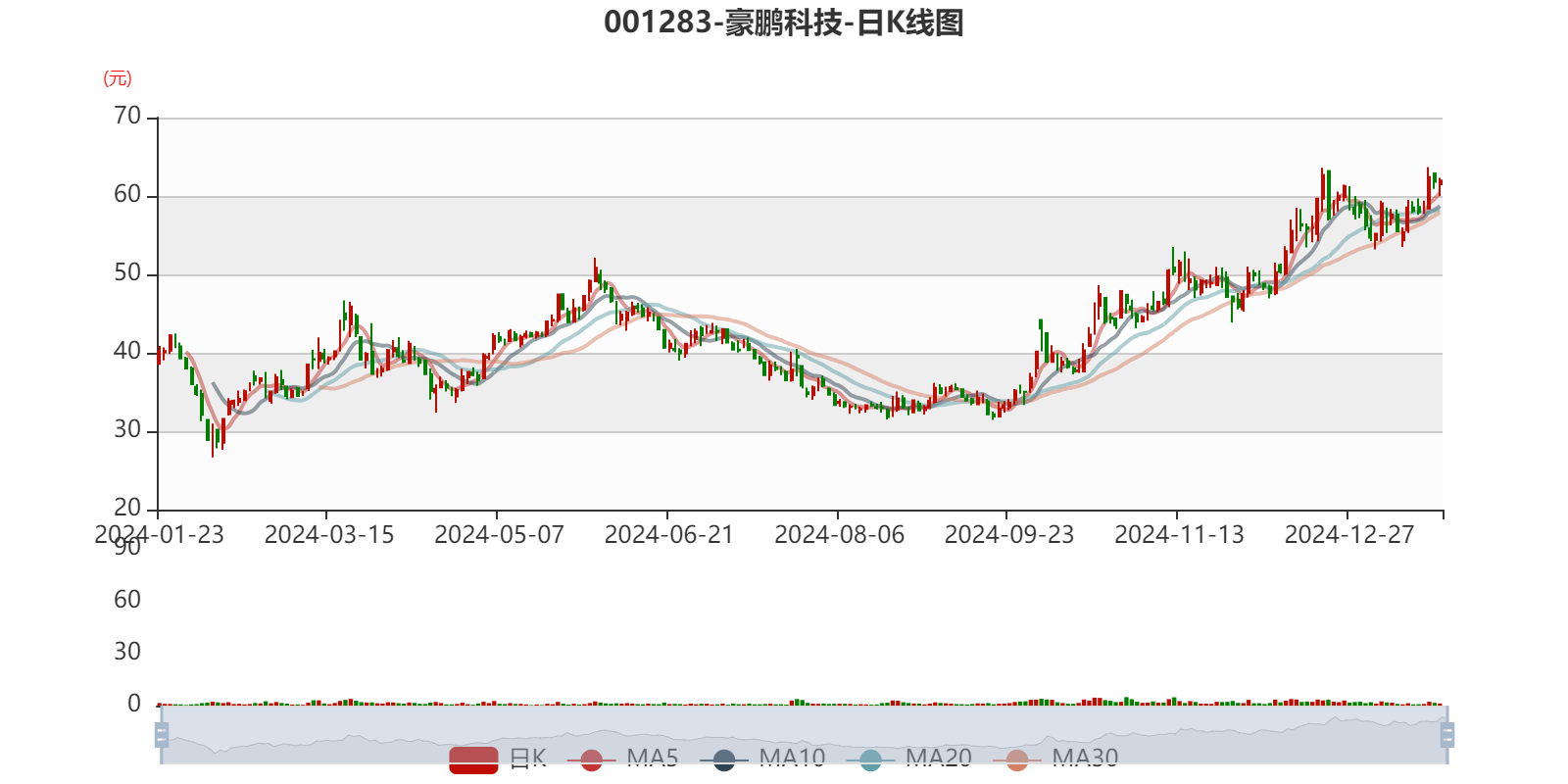Screen dimensions: 1568x784
Task: Click the data zoom overview strip
Action: pyautogui.click(x=805, y=734)
